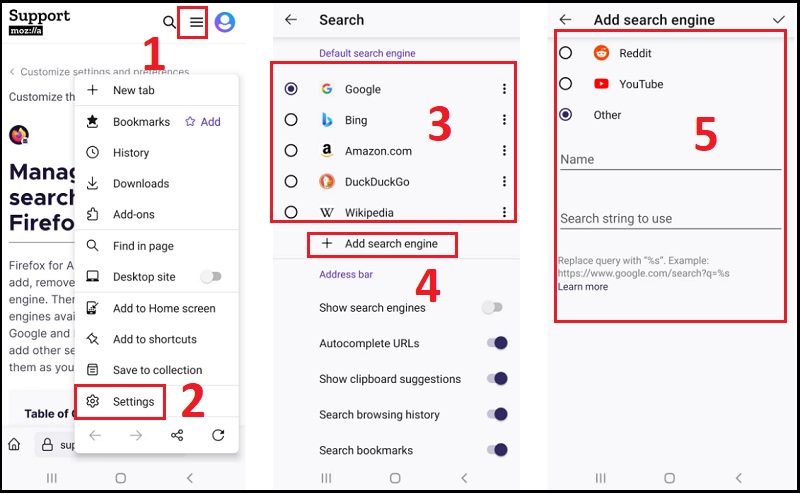Add this page as a bookmark
Viewport: 800px width, 494px height.
pyautogui.click(x=203, y=121)
